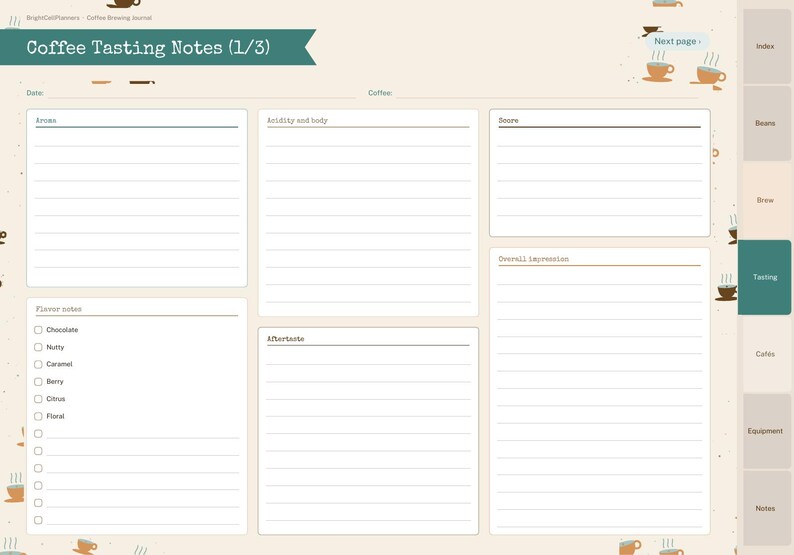
Task: Open the Index tab
Action: pos(765,46)
